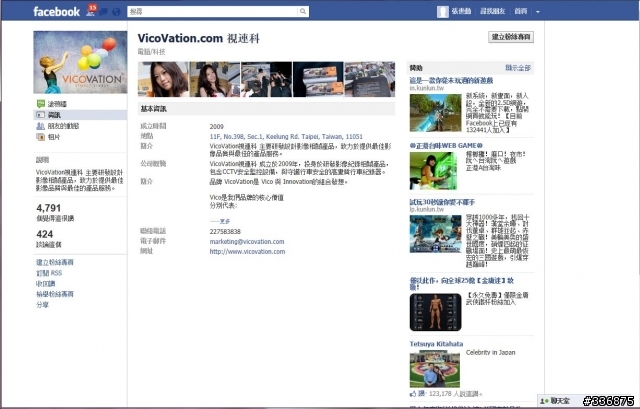Click Show All link in Sponsored header
This screenshot has width=640, height=409.
point(518,68)
